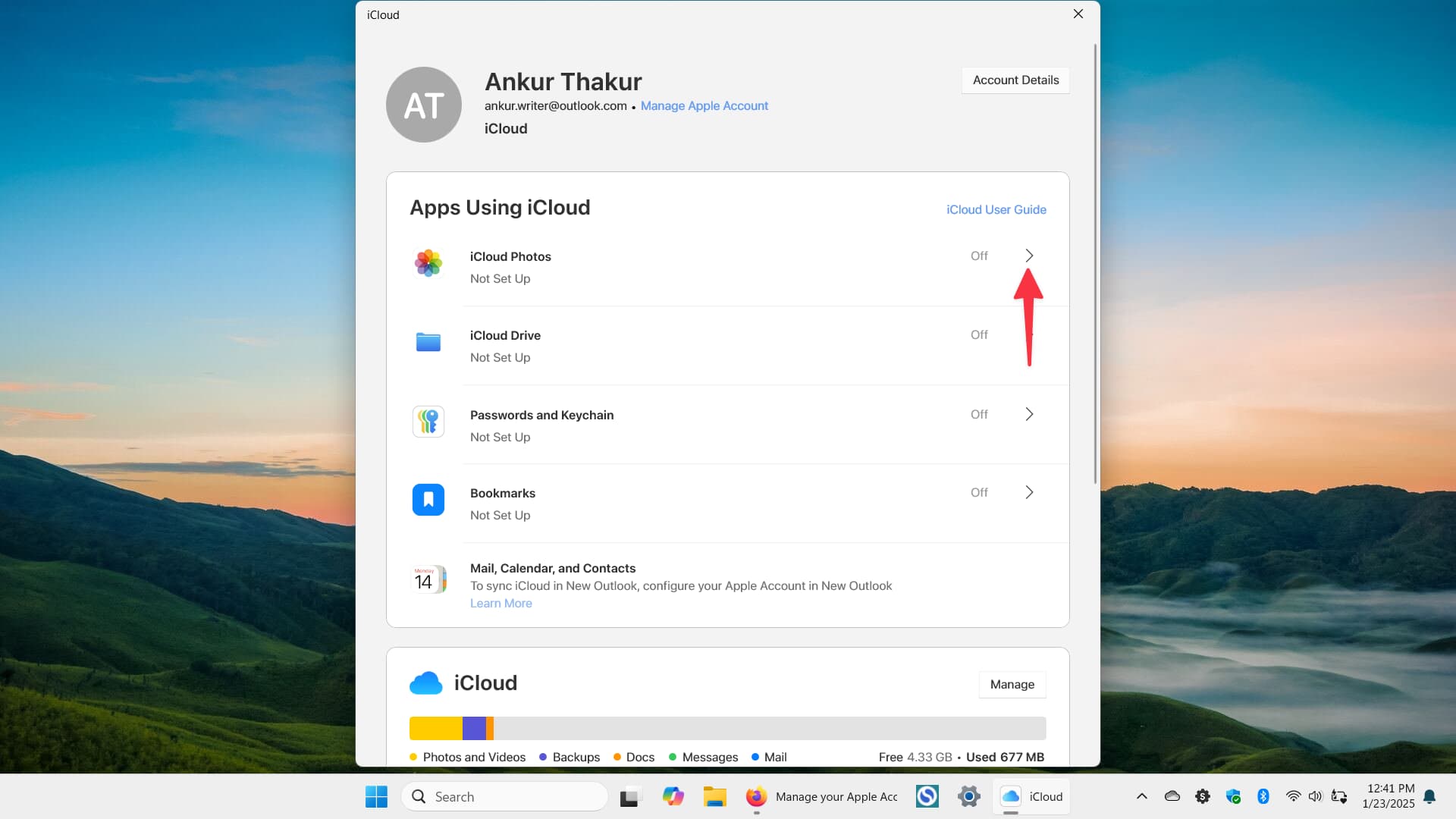Click the blue Bookmarks icon
Viewport: 1456px width, 819px height.
pyautogui.click(x=428, y=500)
